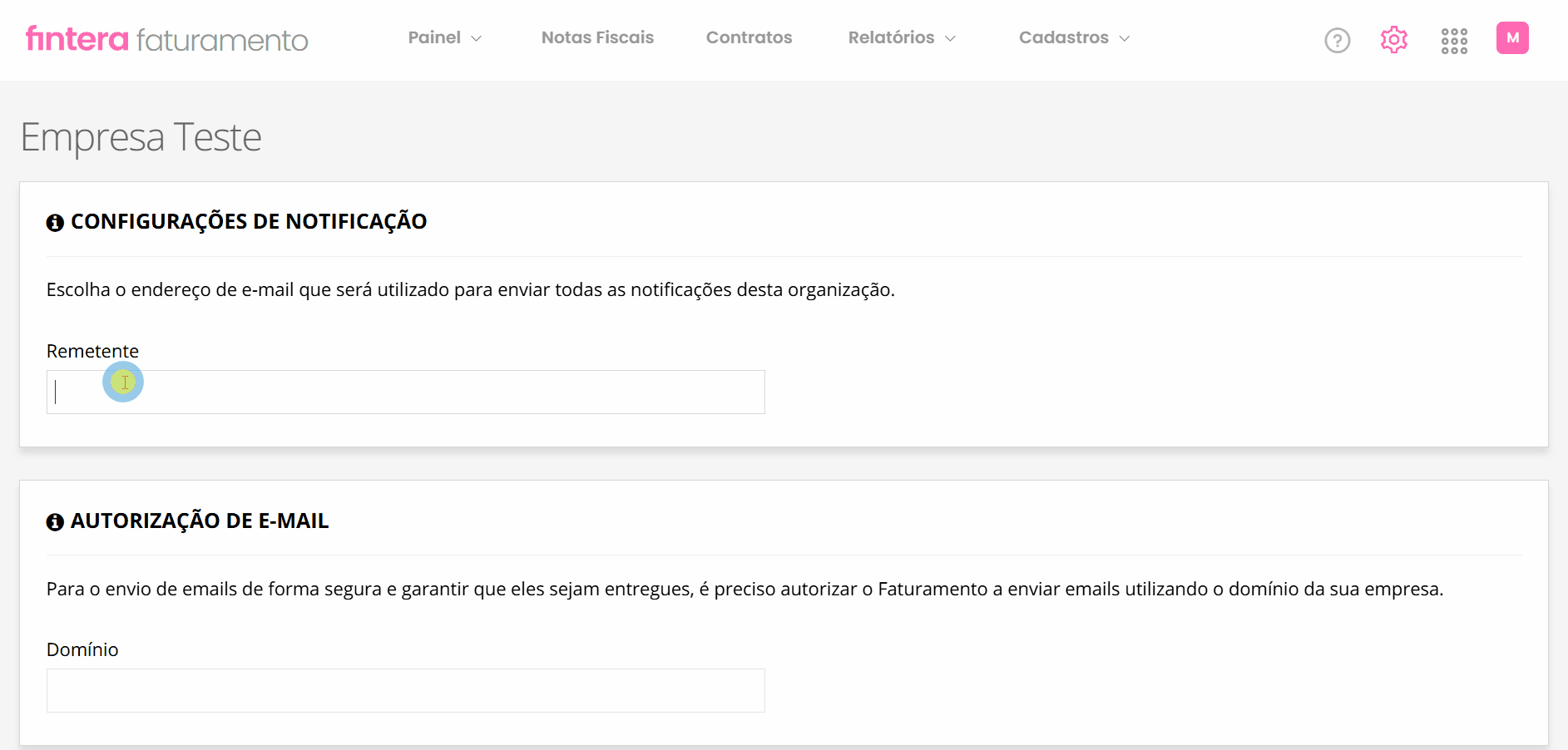Expand the Painel dropdown menu
Image resolution: width=1568 pixels, height=750 pixels.
click(x=445, y=37)
